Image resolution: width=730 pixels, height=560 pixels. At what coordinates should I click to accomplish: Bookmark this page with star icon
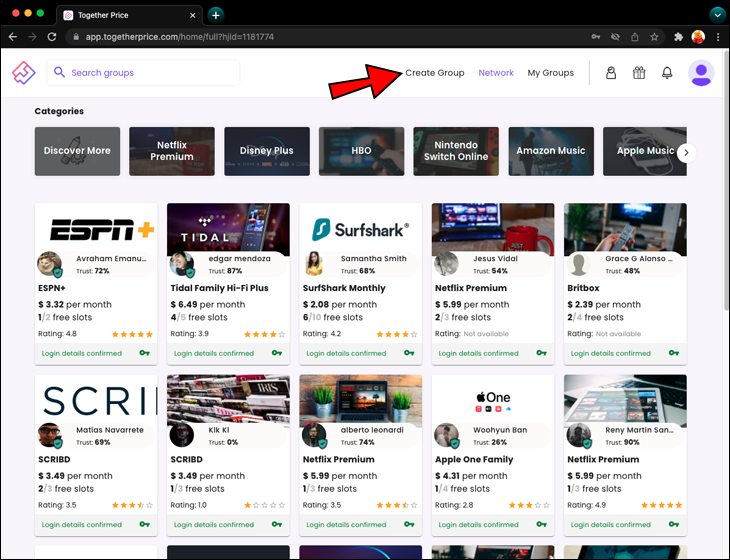(x=654, y=37)
